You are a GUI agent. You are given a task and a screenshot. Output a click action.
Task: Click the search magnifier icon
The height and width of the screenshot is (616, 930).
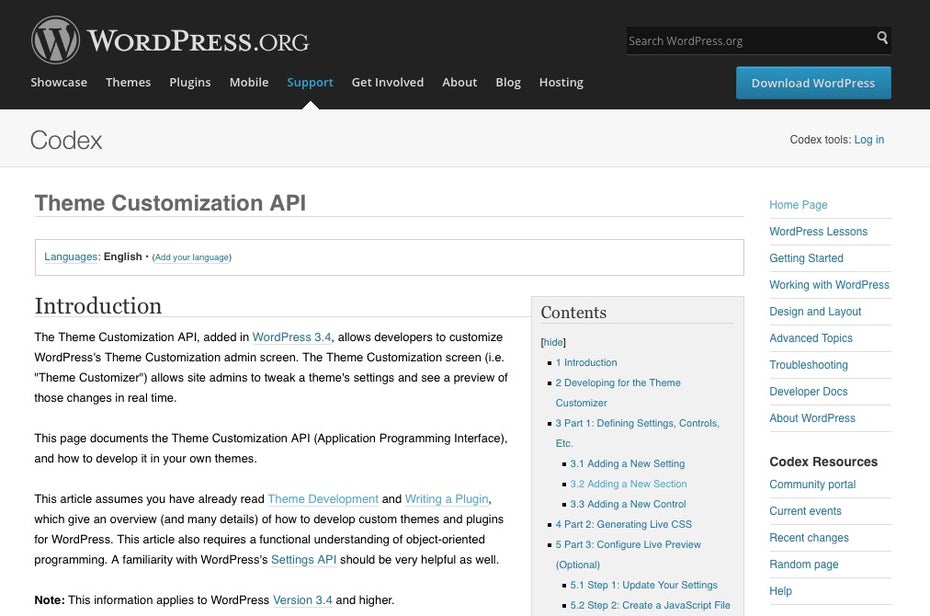(x=882, y=38)
